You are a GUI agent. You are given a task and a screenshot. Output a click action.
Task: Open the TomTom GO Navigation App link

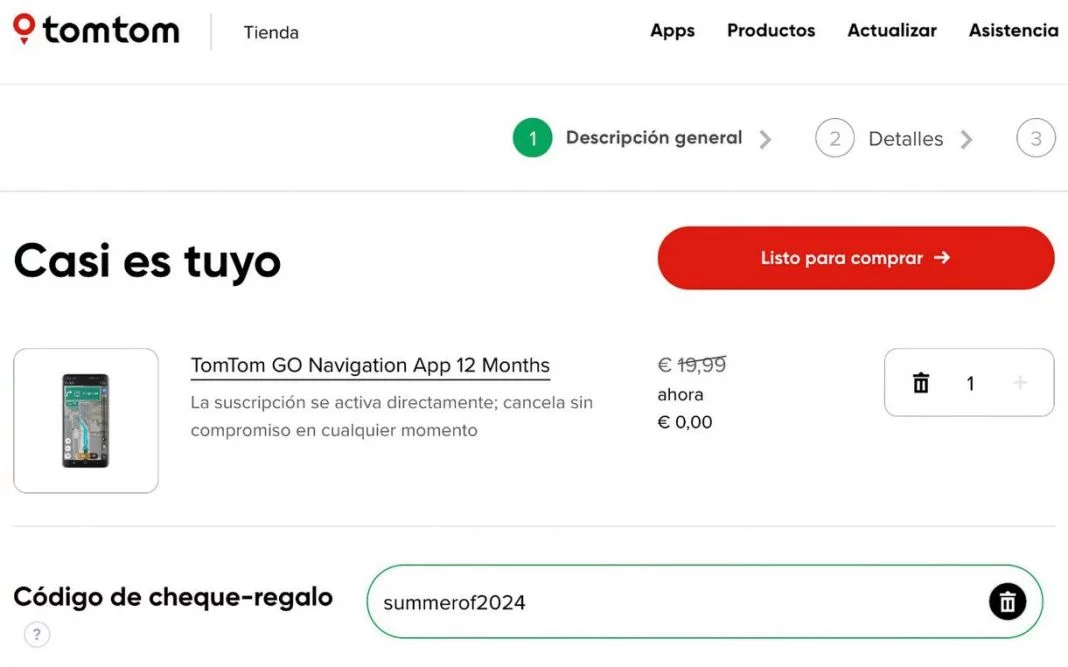(370, 365)
